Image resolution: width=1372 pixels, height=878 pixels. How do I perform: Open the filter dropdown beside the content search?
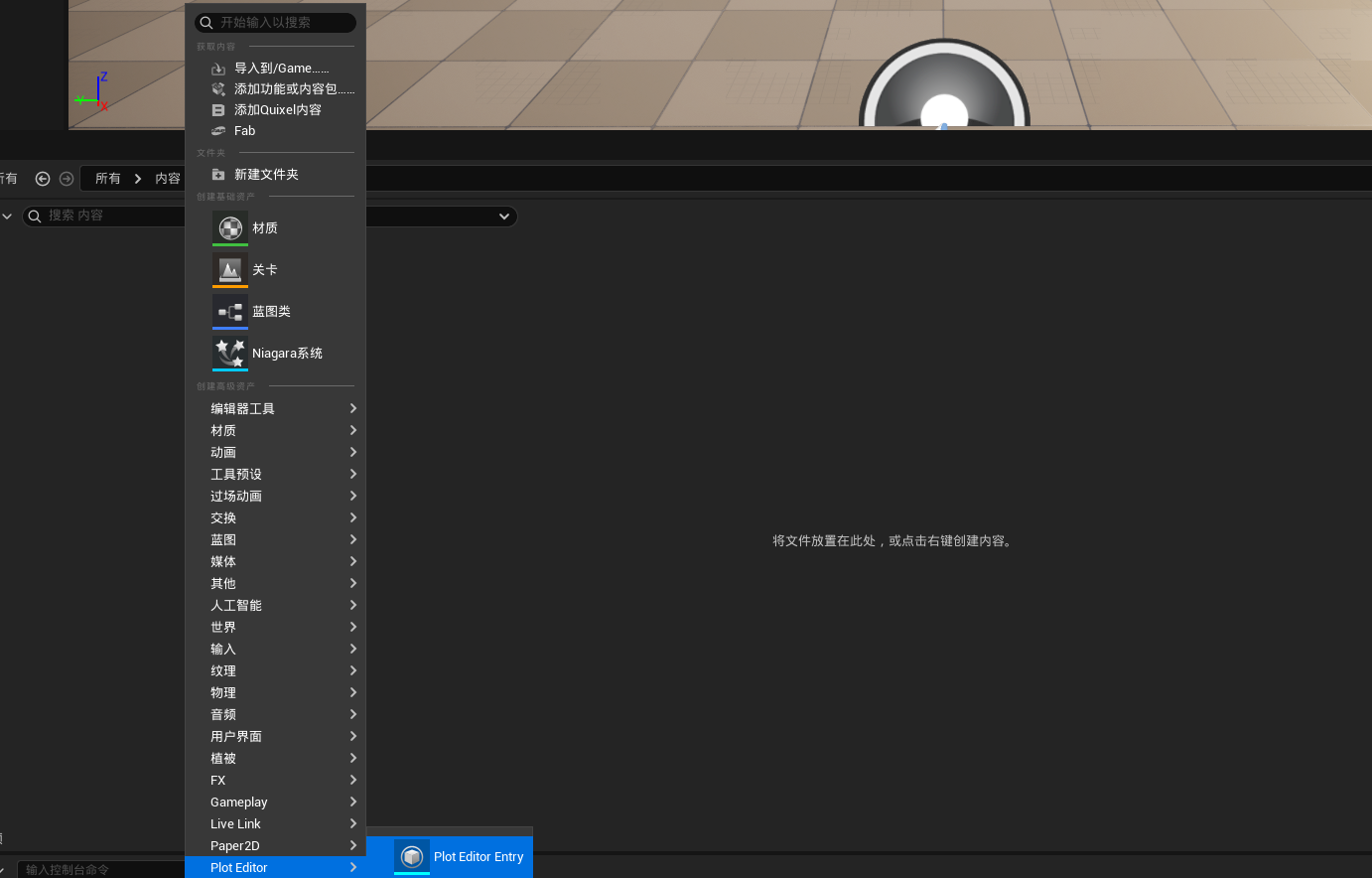tap(502, 216)
